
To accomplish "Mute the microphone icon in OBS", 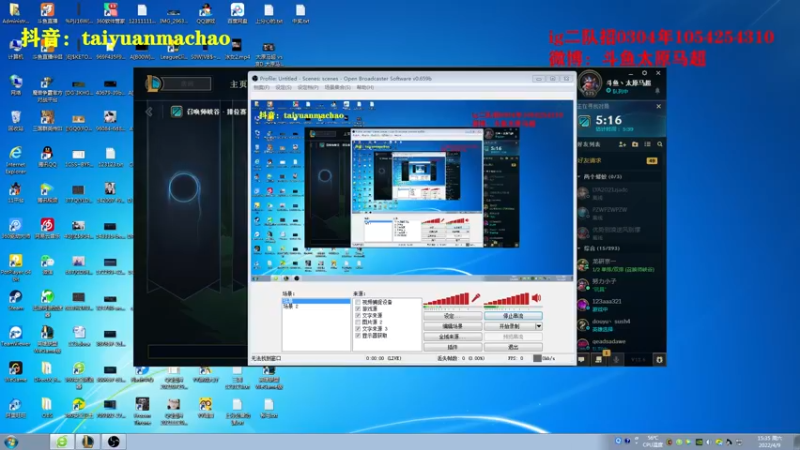I will point(476,297).
